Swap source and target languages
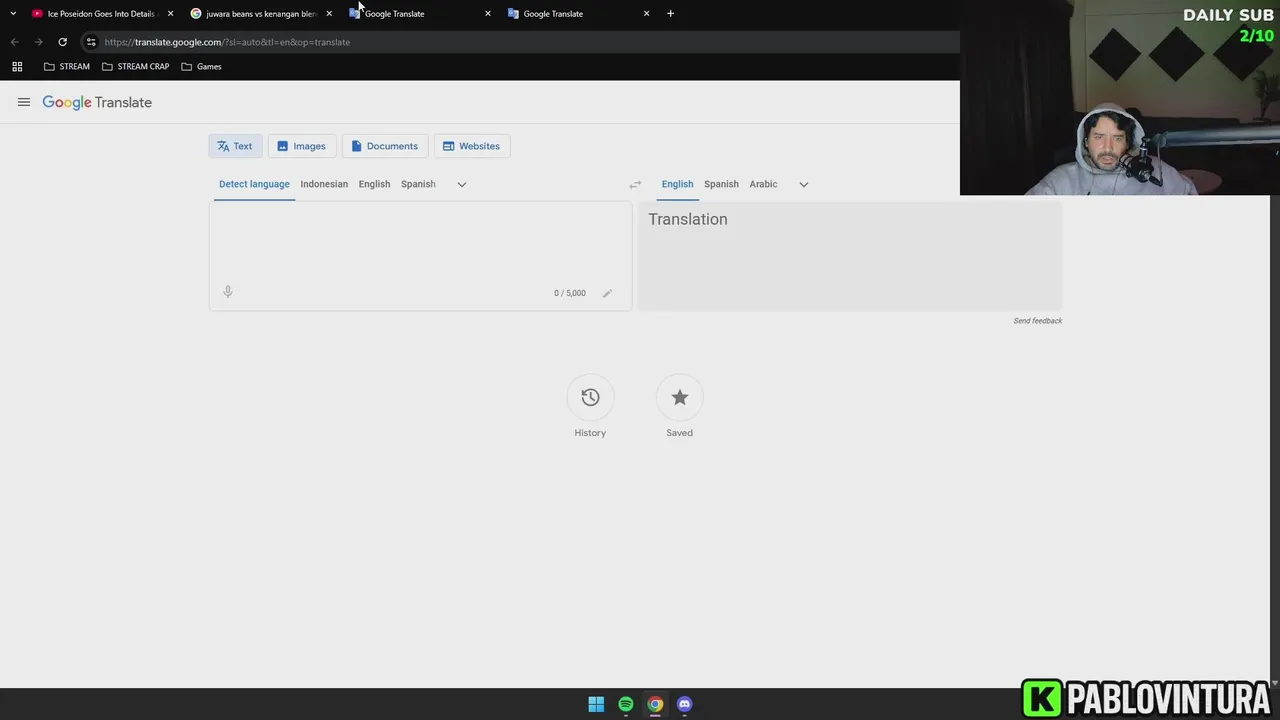The width and height of the screenshot is (1280, 720). 635,184
